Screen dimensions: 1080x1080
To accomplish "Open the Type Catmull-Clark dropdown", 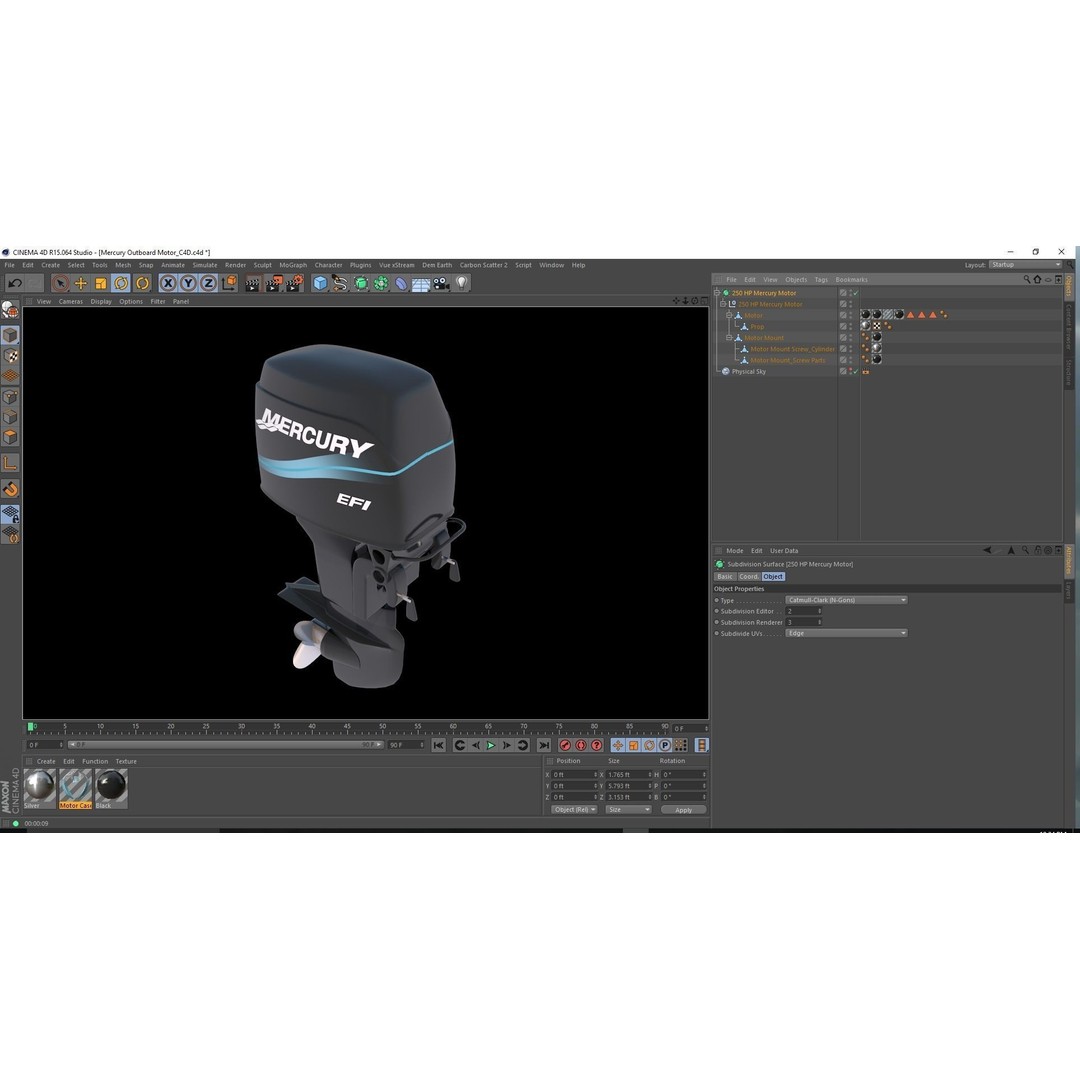I will click(847, 600).
